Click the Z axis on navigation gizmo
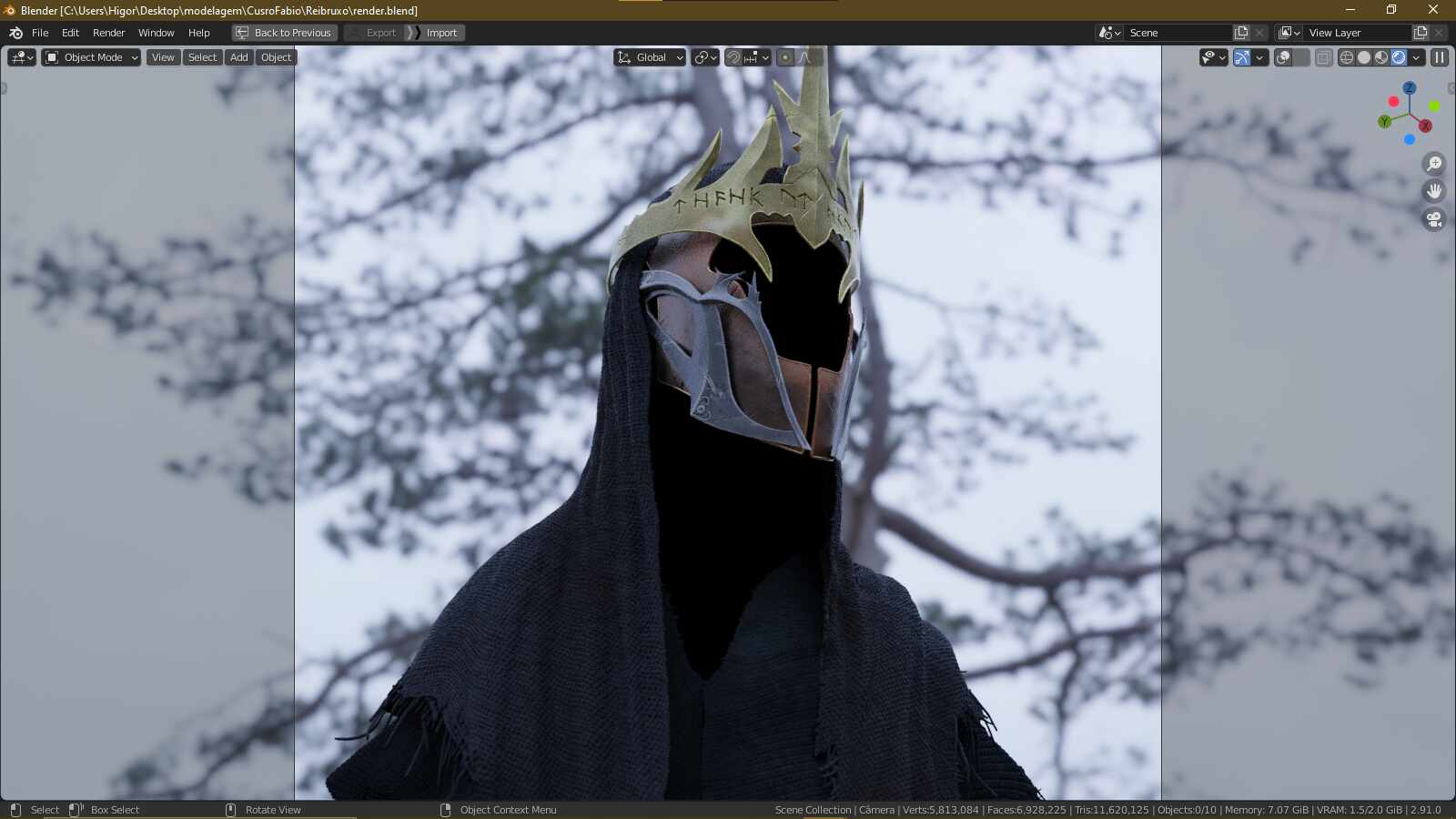The height and width of the screenshot is (819, 1456). (x=1410, y=88)
